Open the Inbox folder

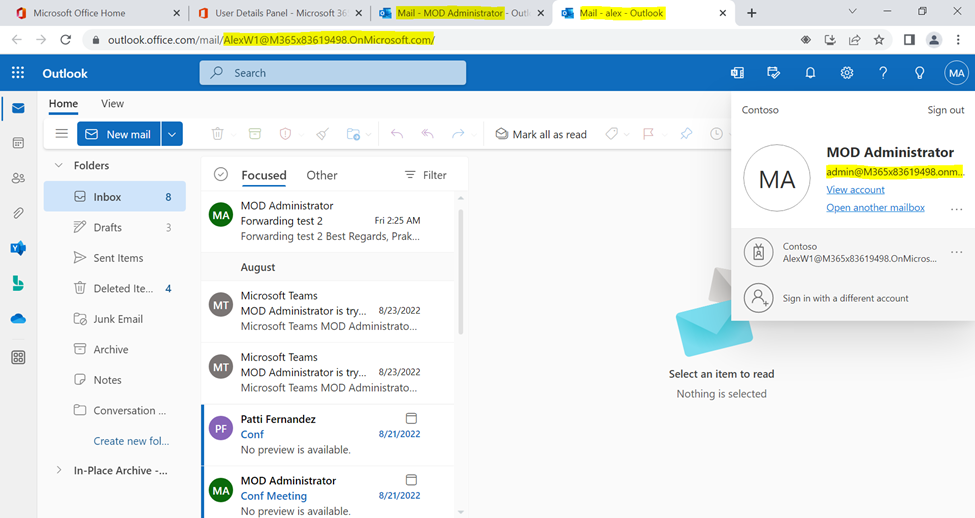[114, 197]
